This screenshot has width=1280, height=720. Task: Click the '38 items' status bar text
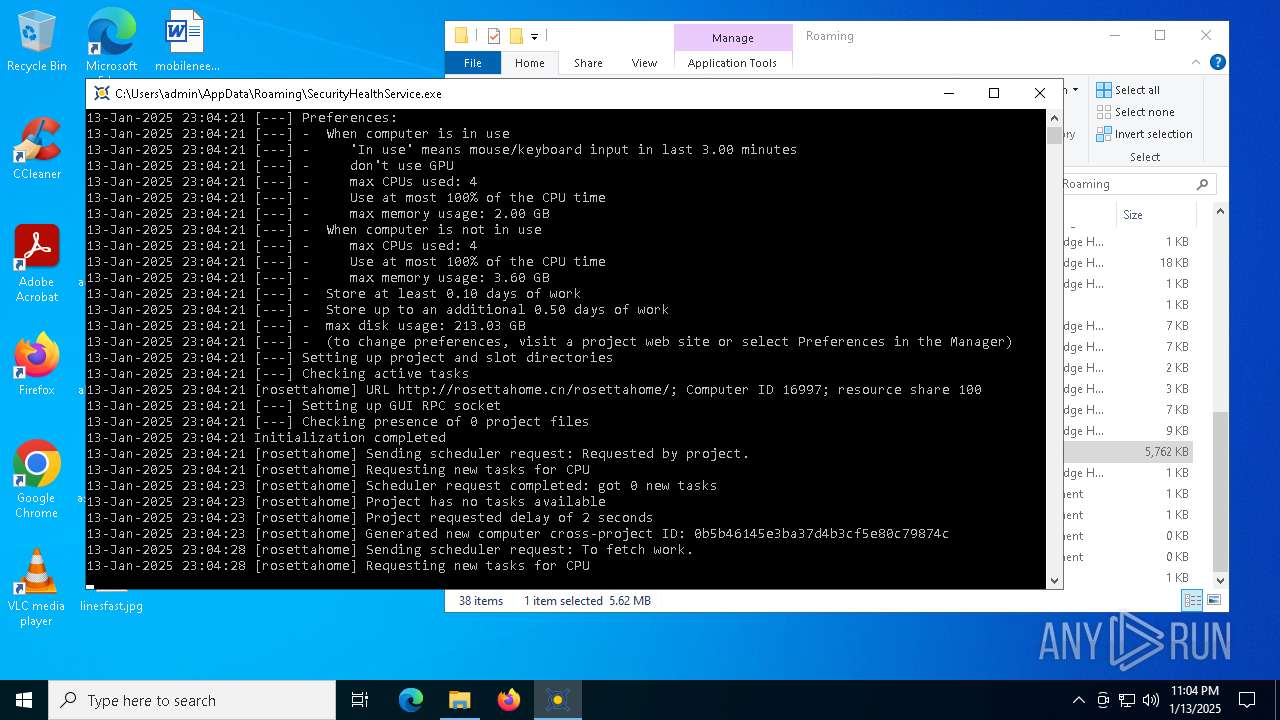tap(481, 601)
